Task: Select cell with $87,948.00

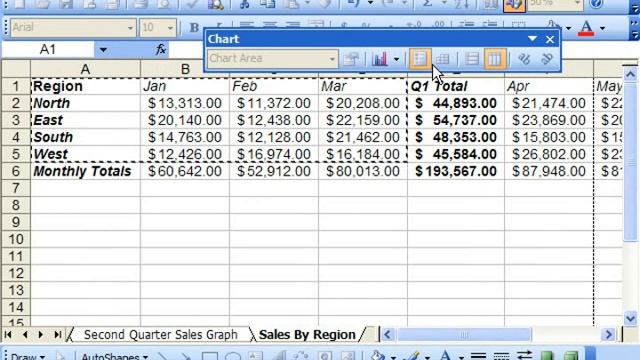Action: [x=549, y=171]
